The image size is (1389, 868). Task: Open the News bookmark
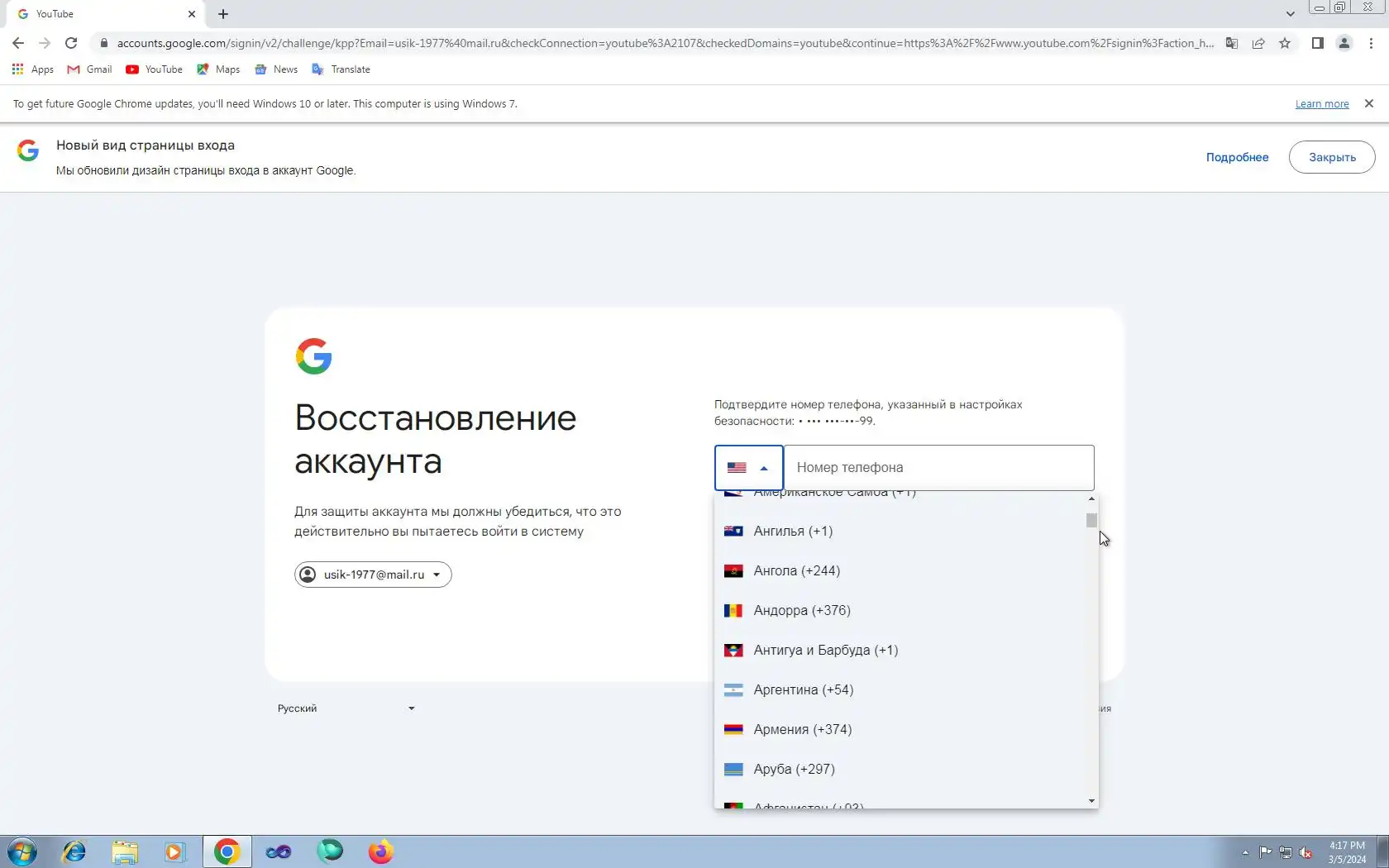click(276, 69)
